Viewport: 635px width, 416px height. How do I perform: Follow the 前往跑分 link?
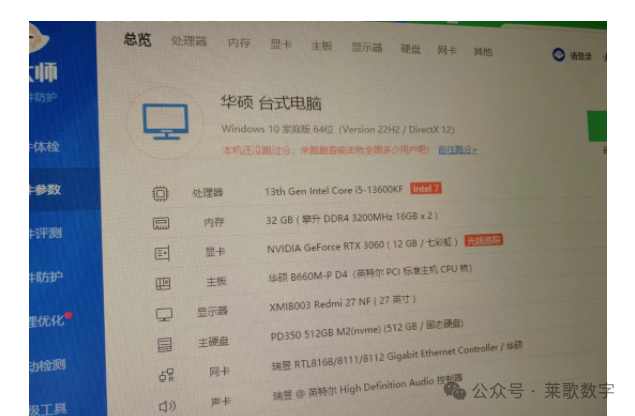458,150
